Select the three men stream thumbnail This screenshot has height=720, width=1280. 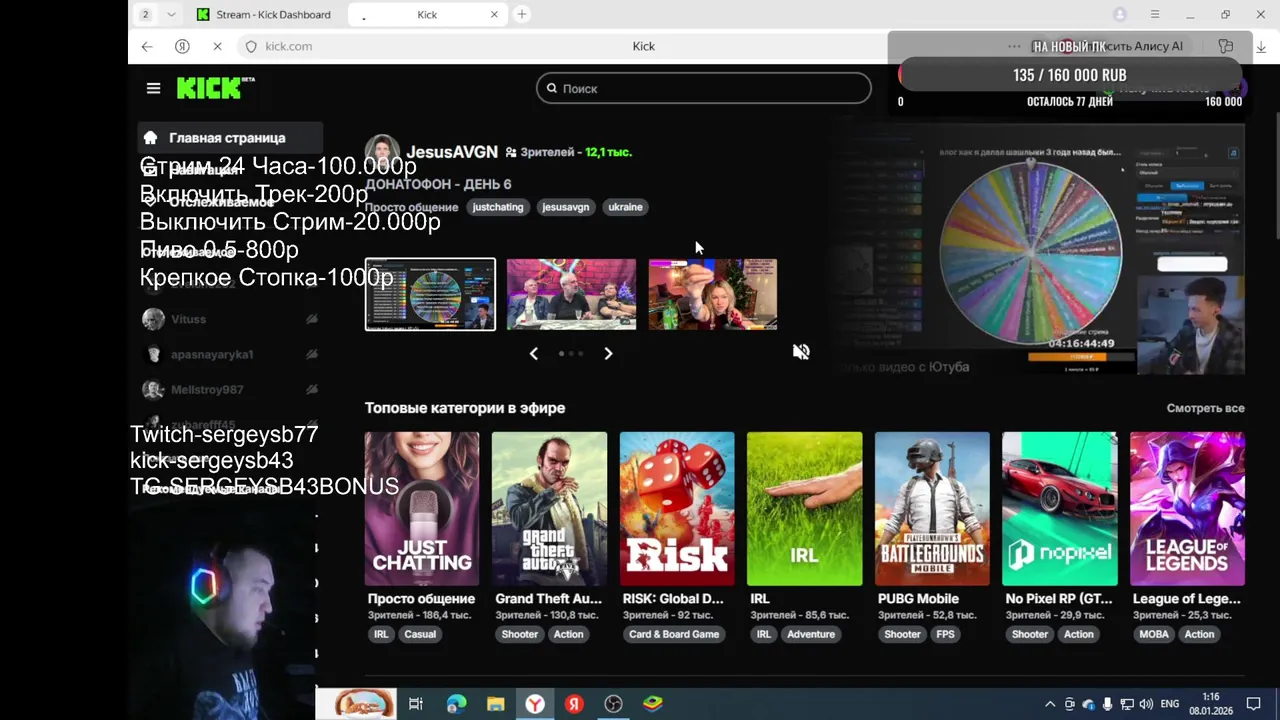pyautogui.click(x=571, y=294)
